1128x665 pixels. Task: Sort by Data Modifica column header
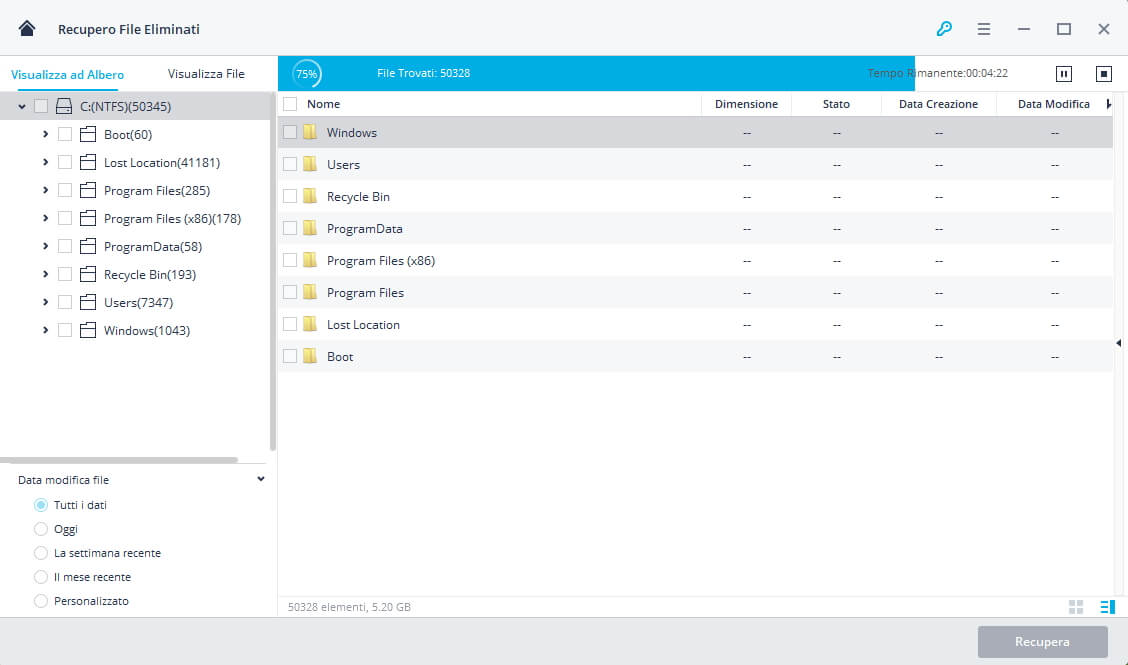(1053, 104)
